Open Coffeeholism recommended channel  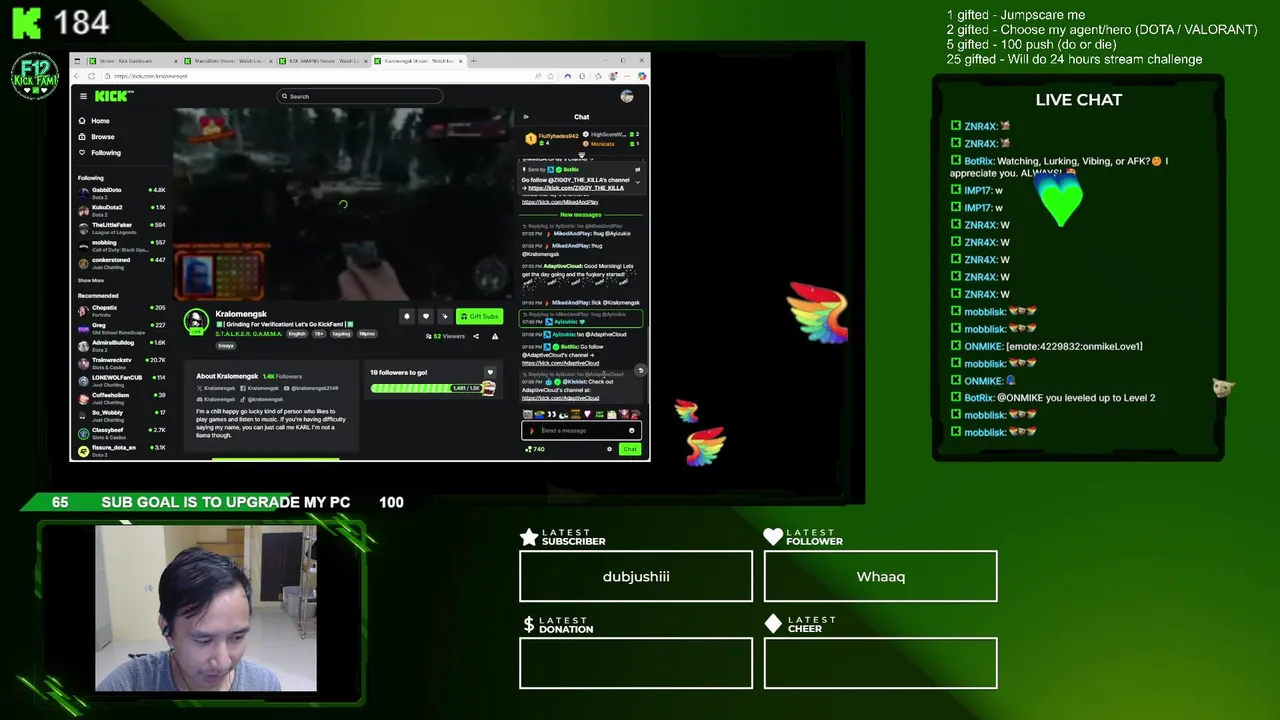(x=121, y=397)
